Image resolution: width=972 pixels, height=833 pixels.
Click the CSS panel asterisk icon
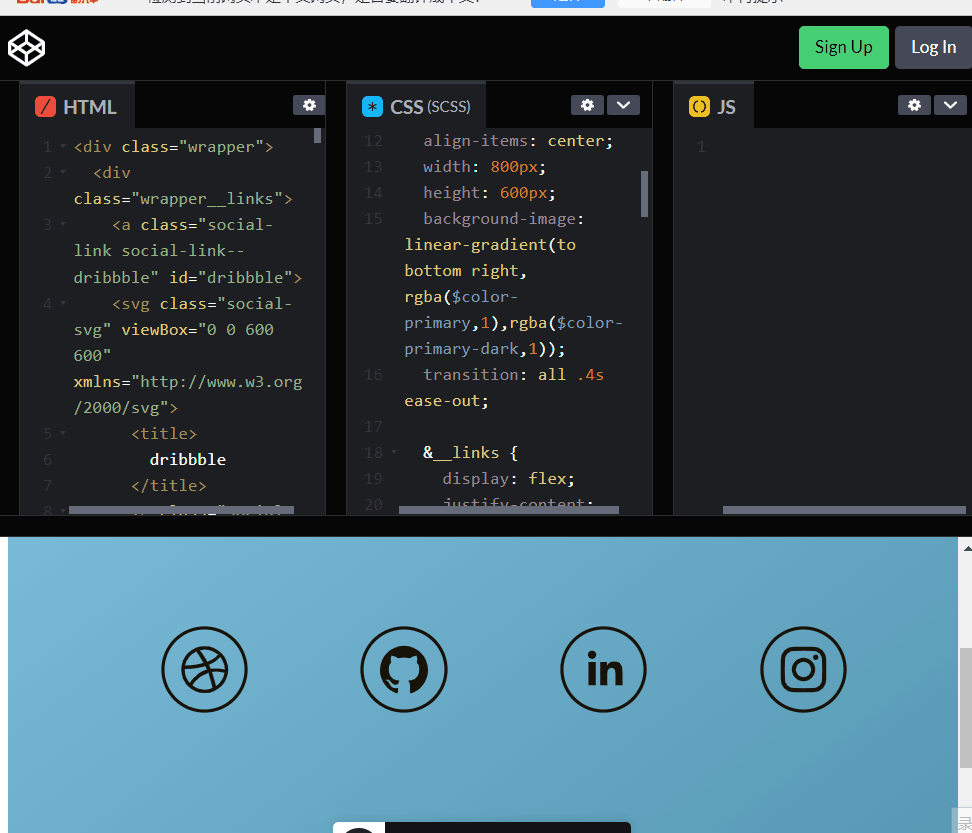coord(373,107)
